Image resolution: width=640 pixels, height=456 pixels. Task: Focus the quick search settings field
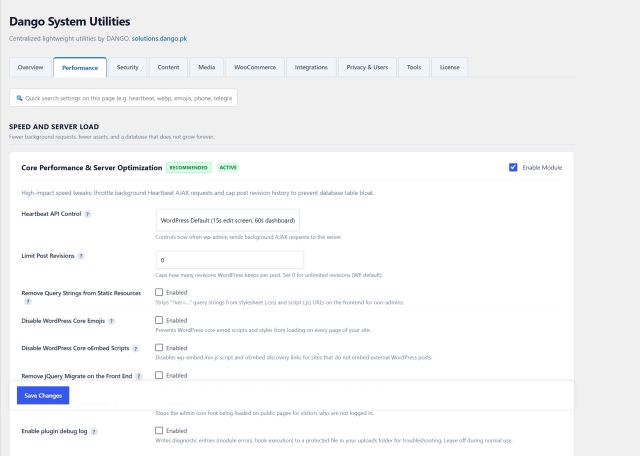point(123,98)
